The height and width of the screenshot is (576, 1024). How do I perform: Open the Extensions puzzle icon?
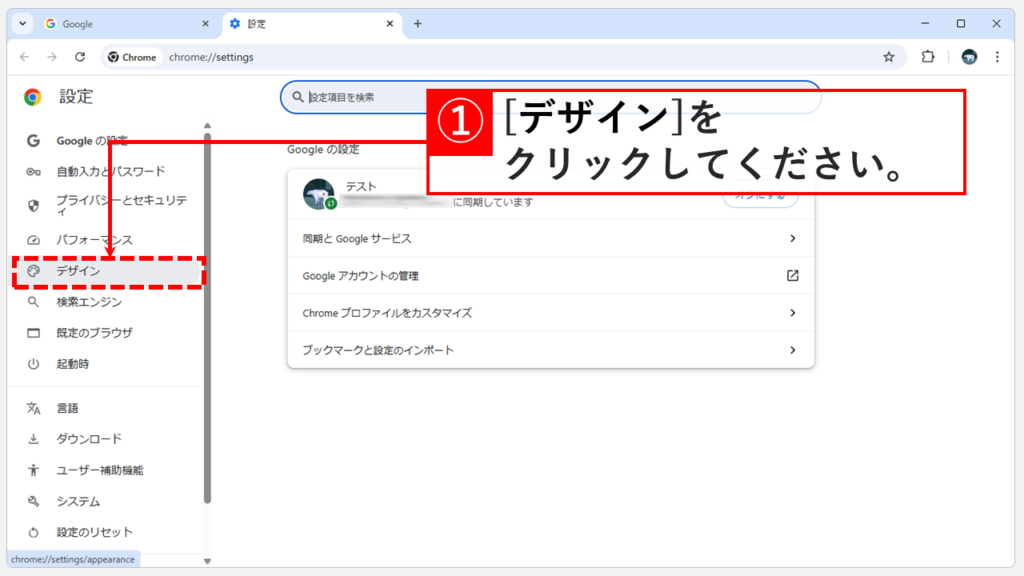(928, 57)
